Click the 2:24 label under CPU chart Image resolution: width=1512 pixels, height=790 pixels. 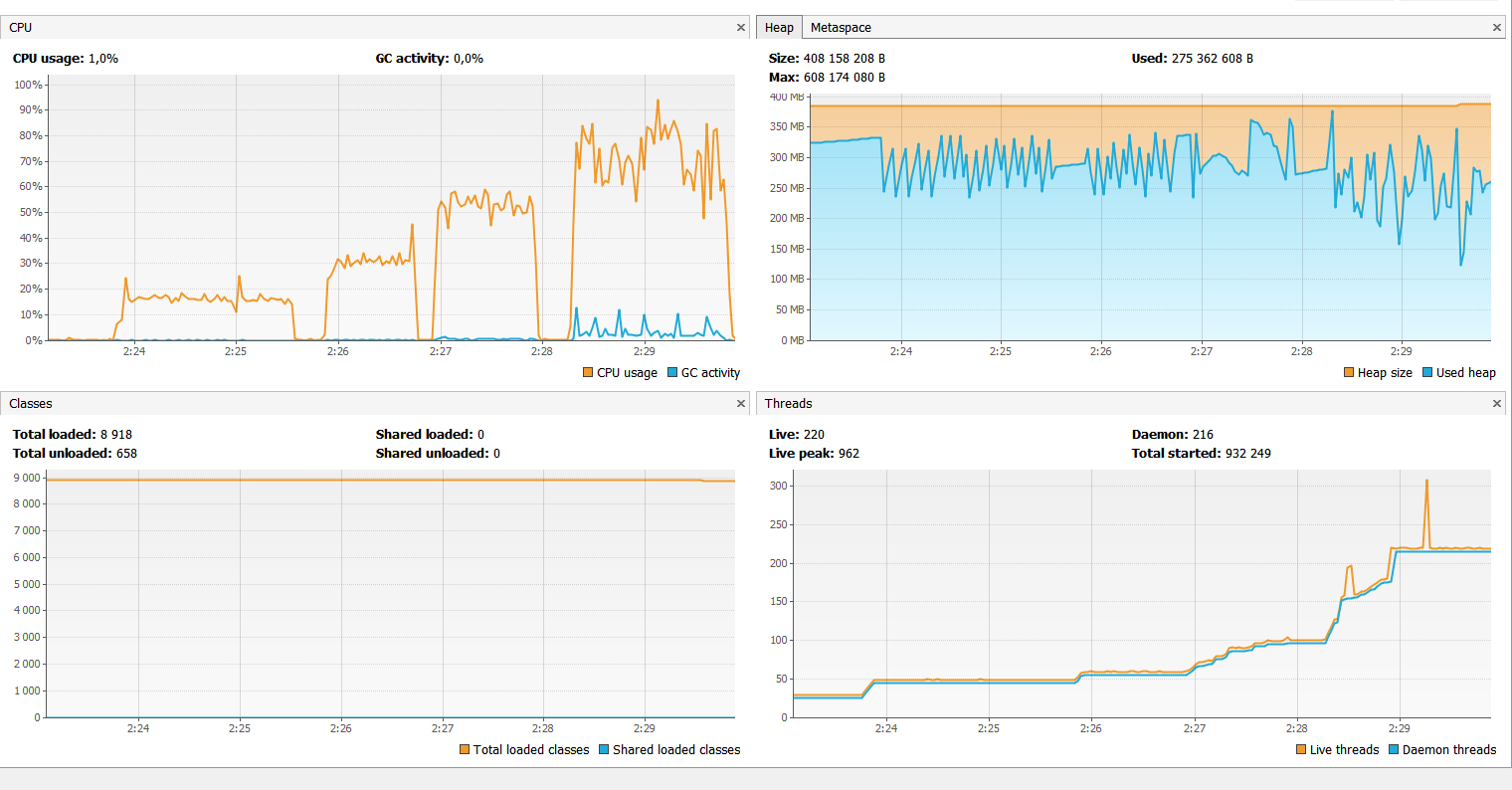pos(134,351)
